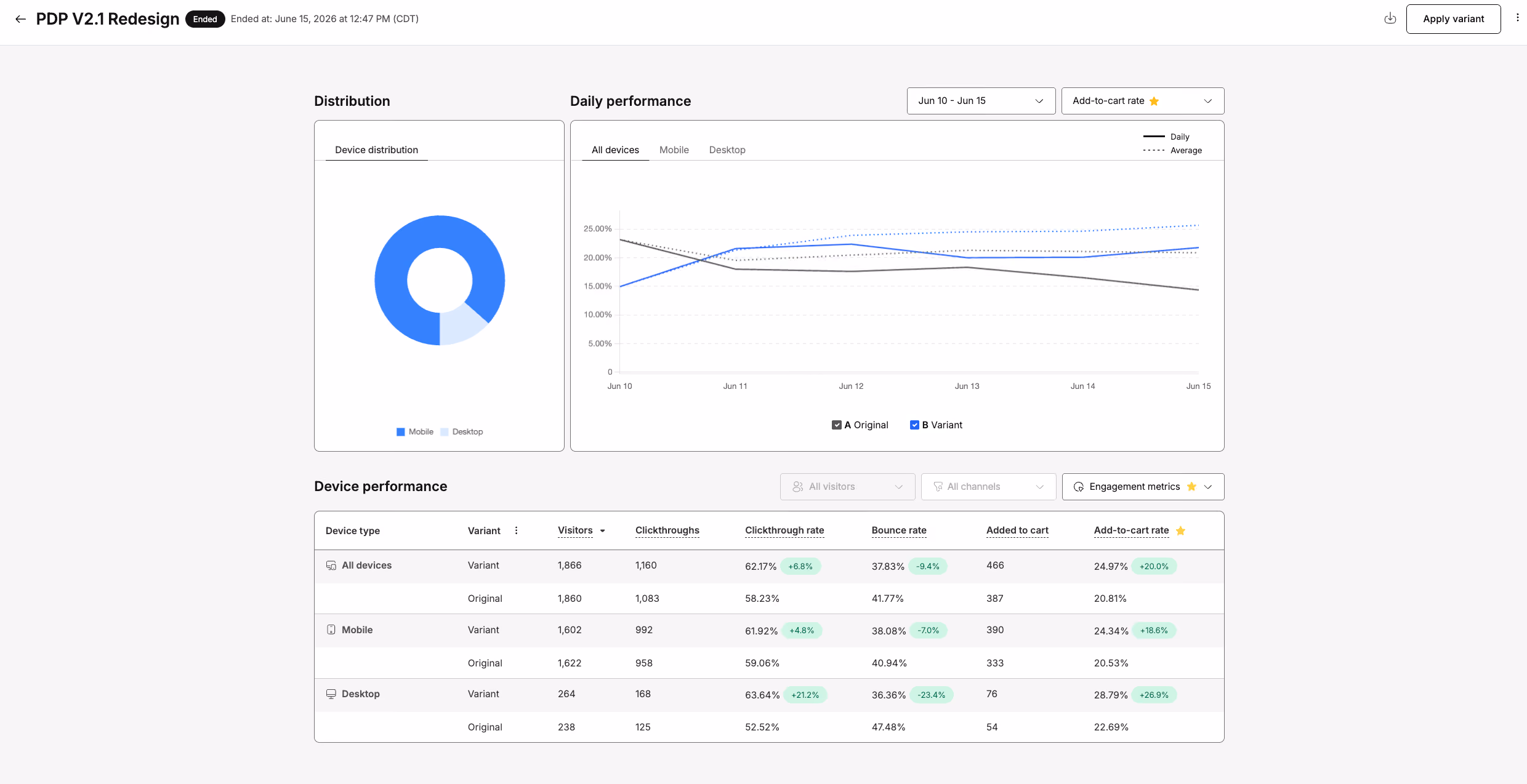
Task: Switch to the Mobile chart tab
Action: point(674,150)
